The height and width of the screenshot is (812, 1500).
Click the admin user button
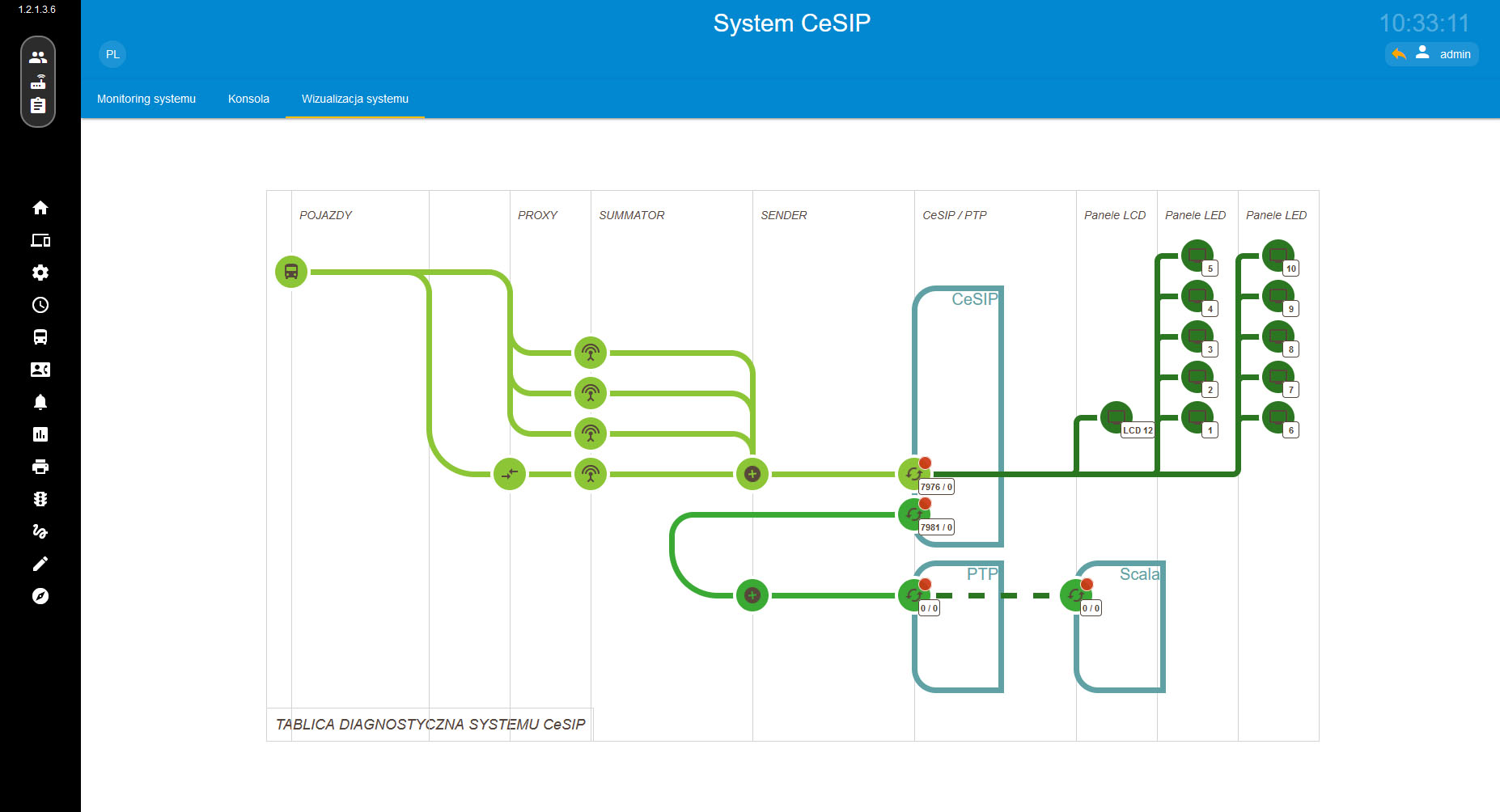pos(1445,54)
